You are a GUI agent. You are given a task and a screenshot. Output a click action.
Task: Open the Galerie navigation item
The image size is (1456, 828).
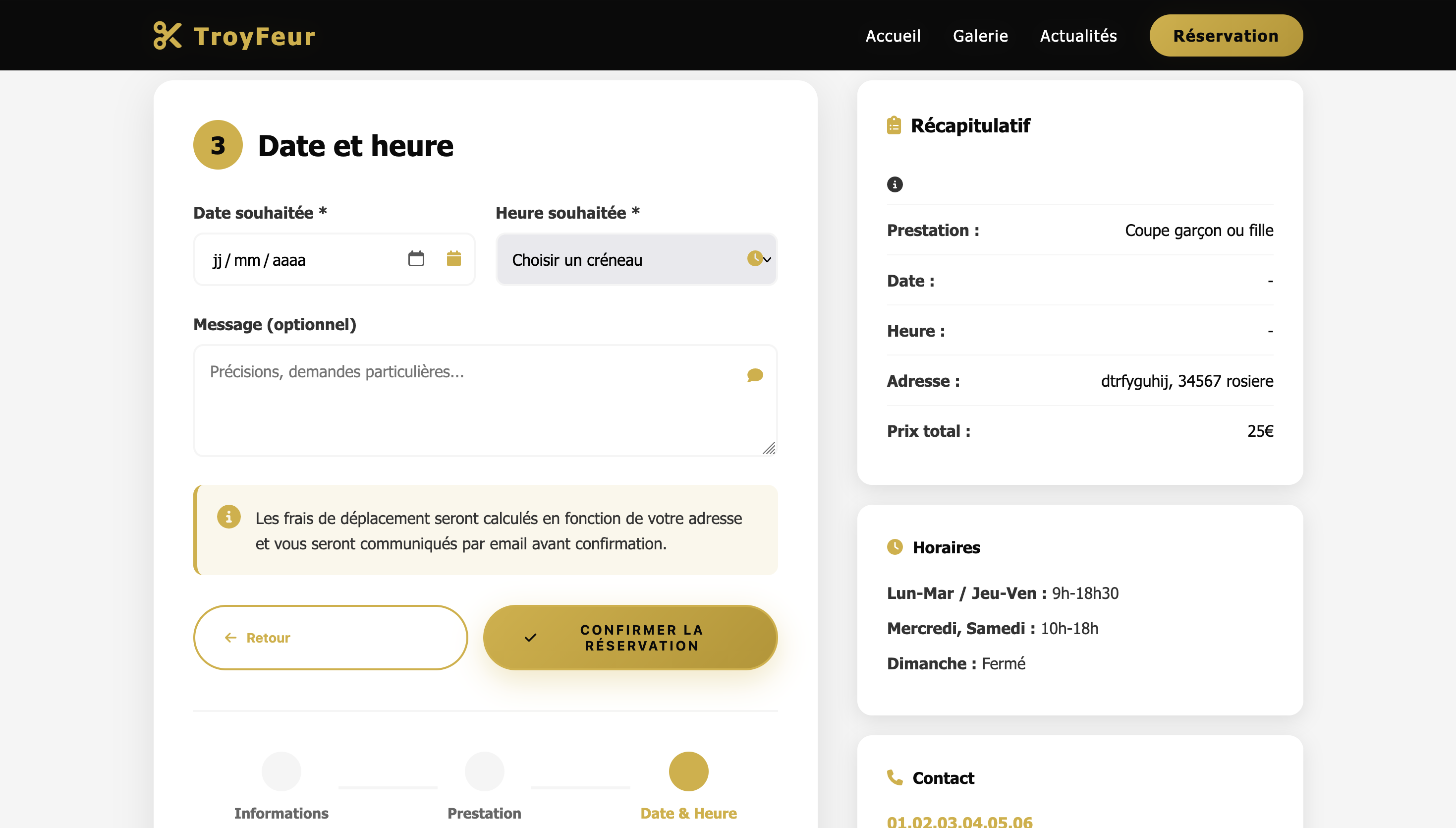point(980,36)
